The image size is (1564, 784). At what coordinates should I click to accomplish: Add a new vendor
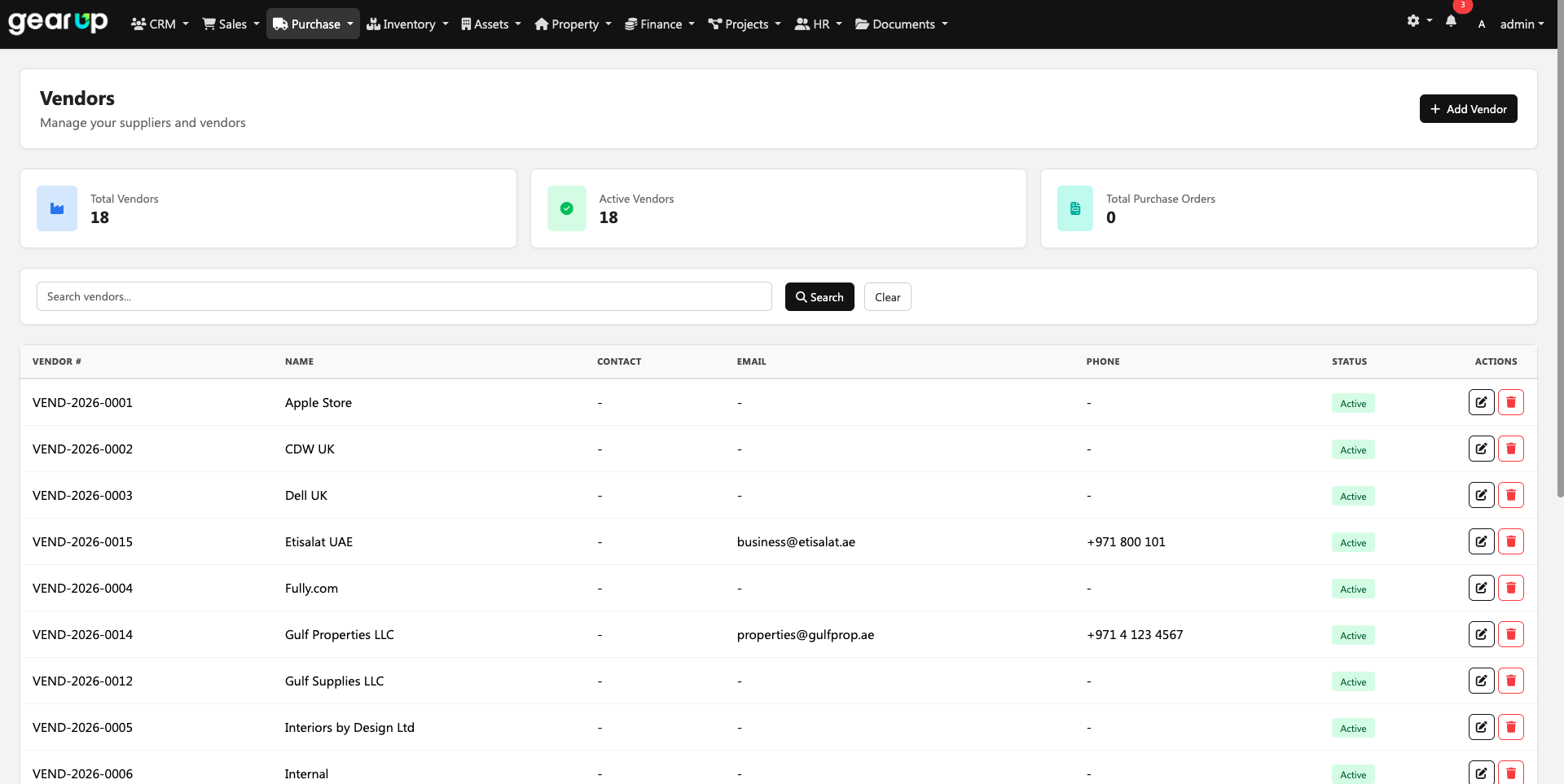point(1468,109)
